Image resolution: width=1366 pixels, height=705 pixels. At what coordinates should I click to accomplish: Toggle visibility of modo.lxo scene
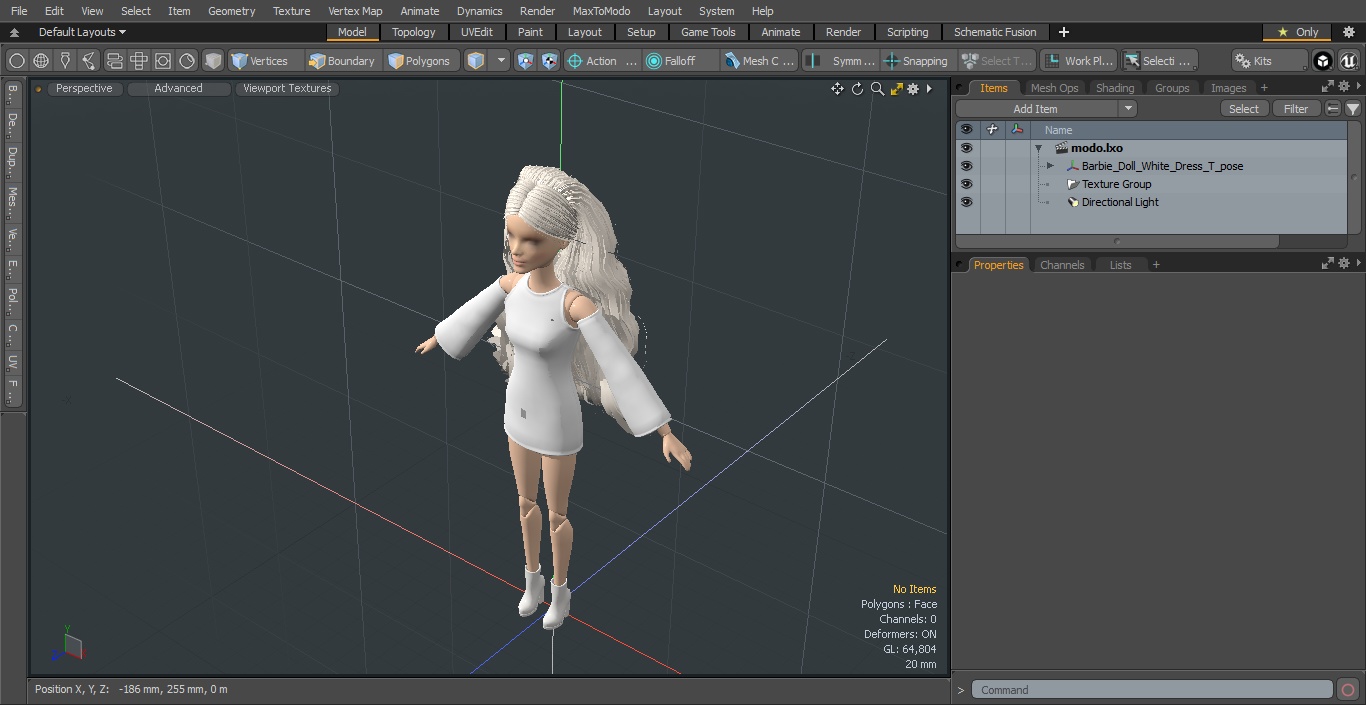click(966, 148)
